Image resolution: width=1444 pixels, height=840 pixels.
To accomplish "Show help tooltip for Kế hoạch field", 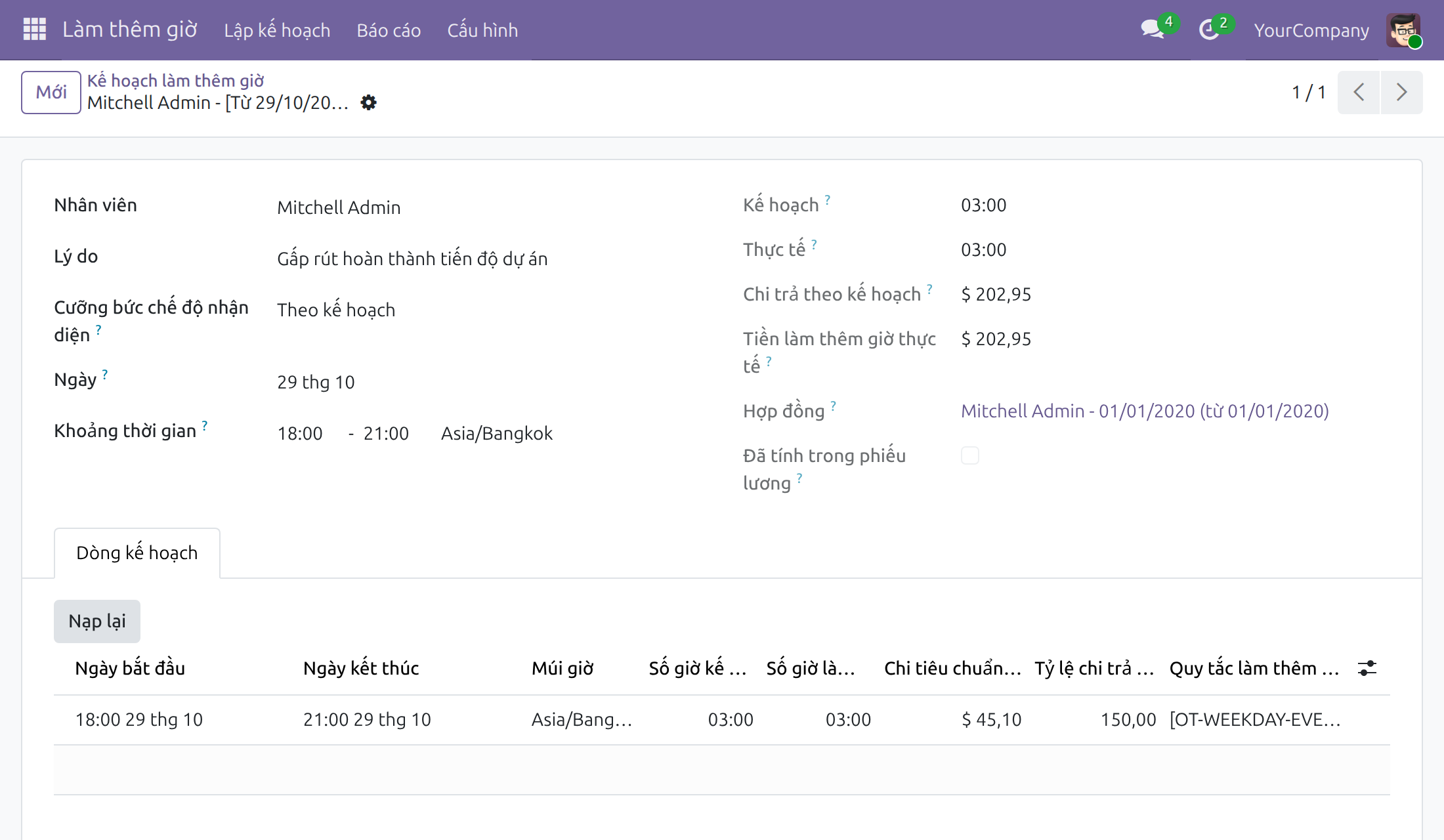I will pos(828,199).
